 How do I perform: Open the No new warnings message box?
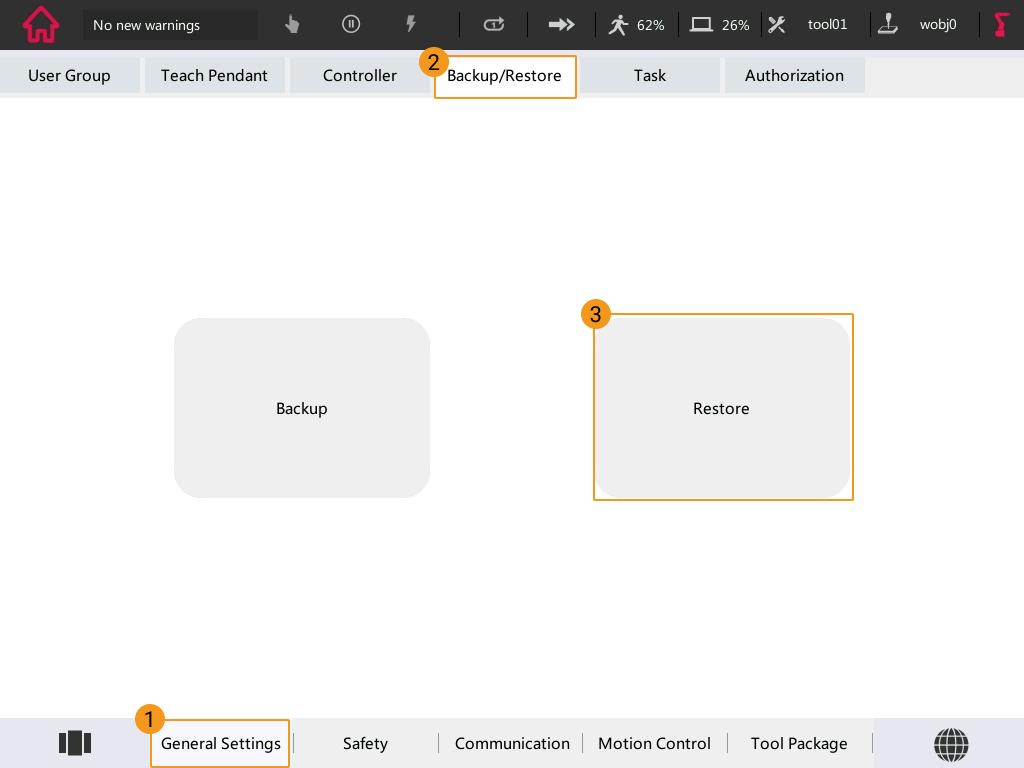tap(170, 25)
